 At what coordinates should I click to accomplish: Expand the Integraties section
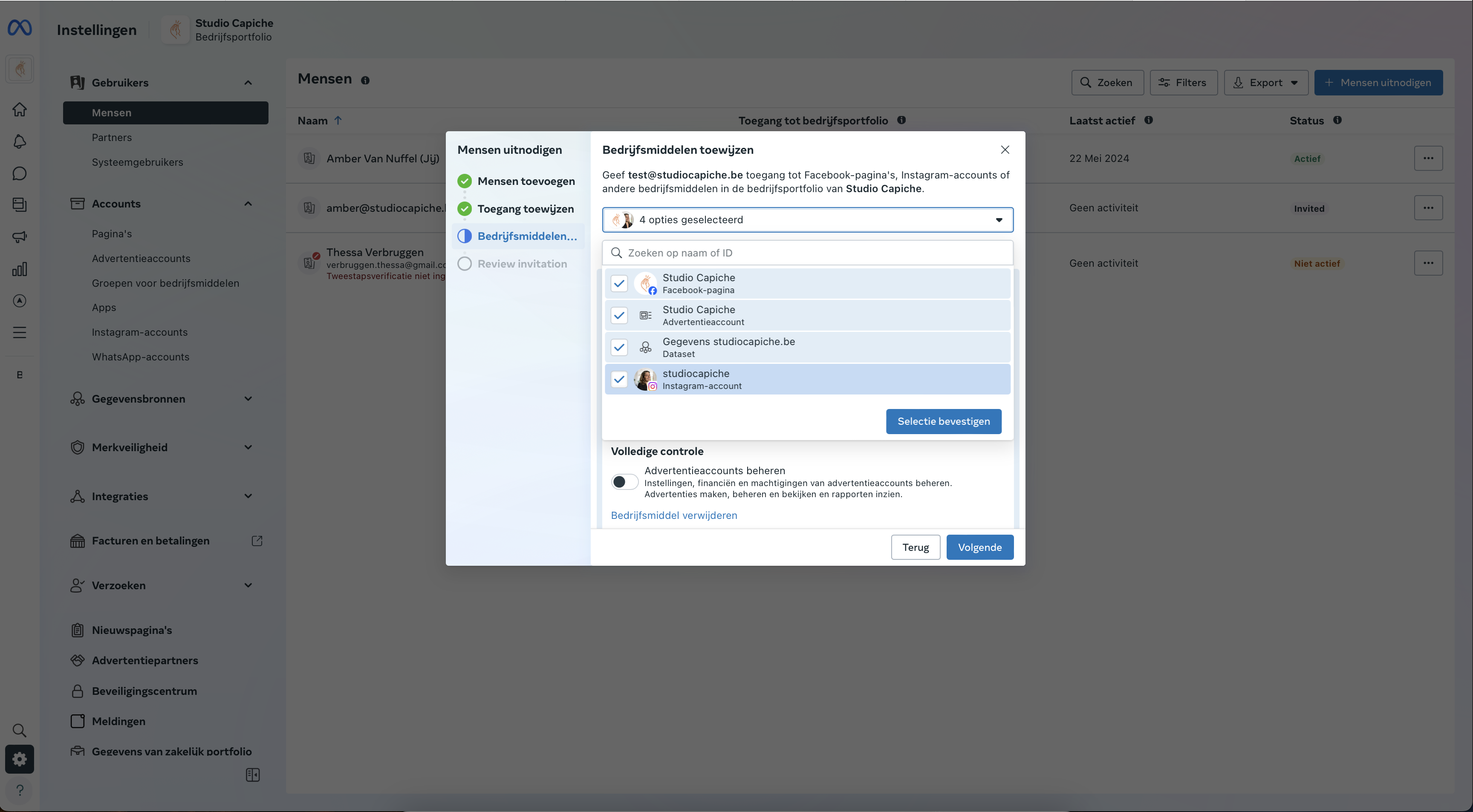coord(248,496)
